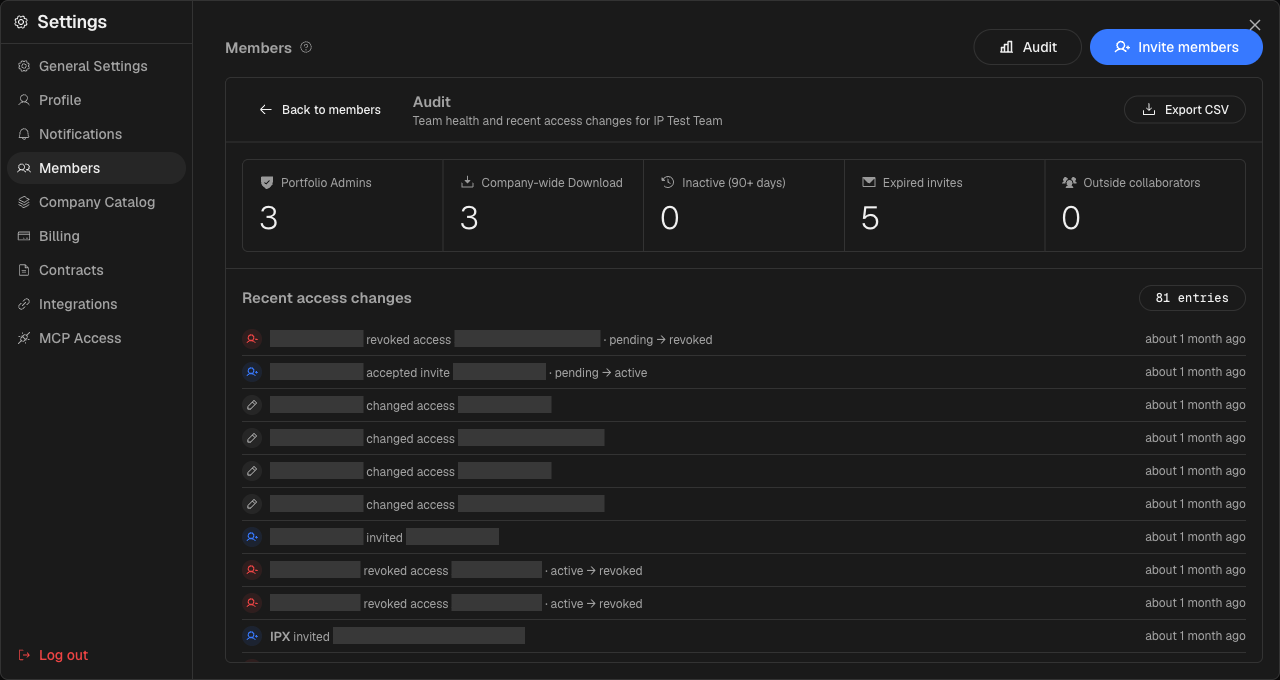Click the Audit button

pyautogui.click(x=1028, y=47)
